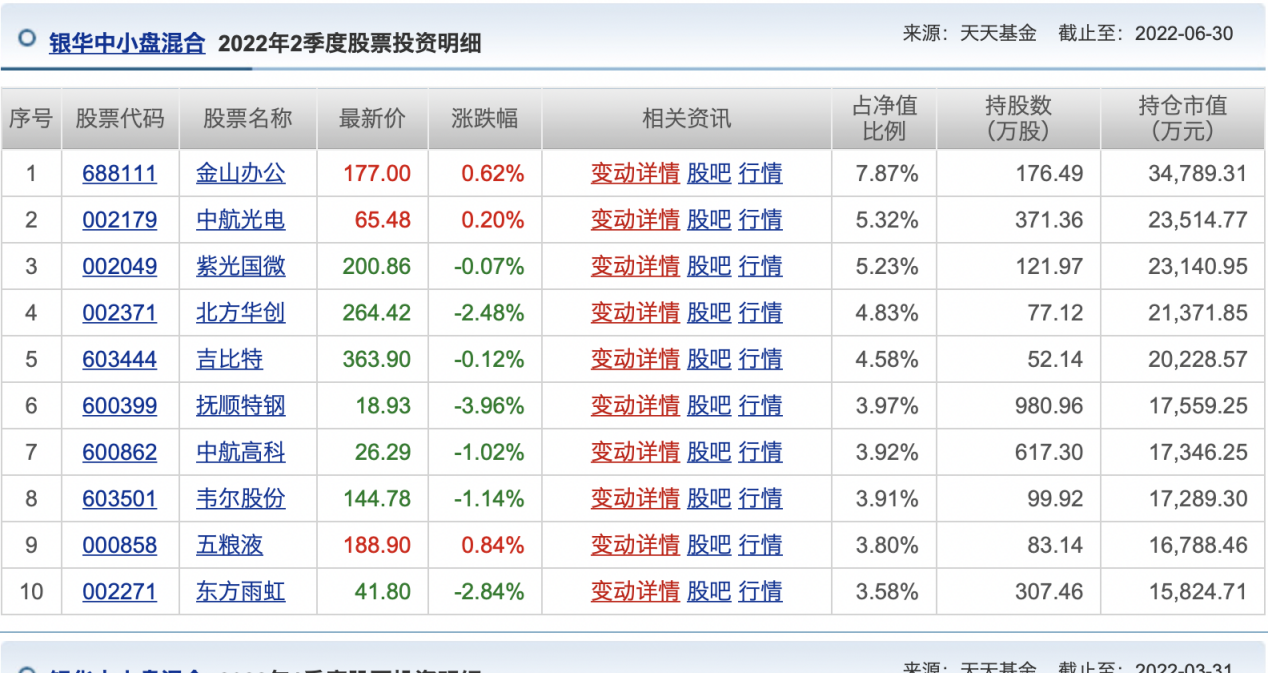Image resolution: width=1268 pixels, height=673 pixels.
Task: Click stock code 002271
Action: point(119,592)
